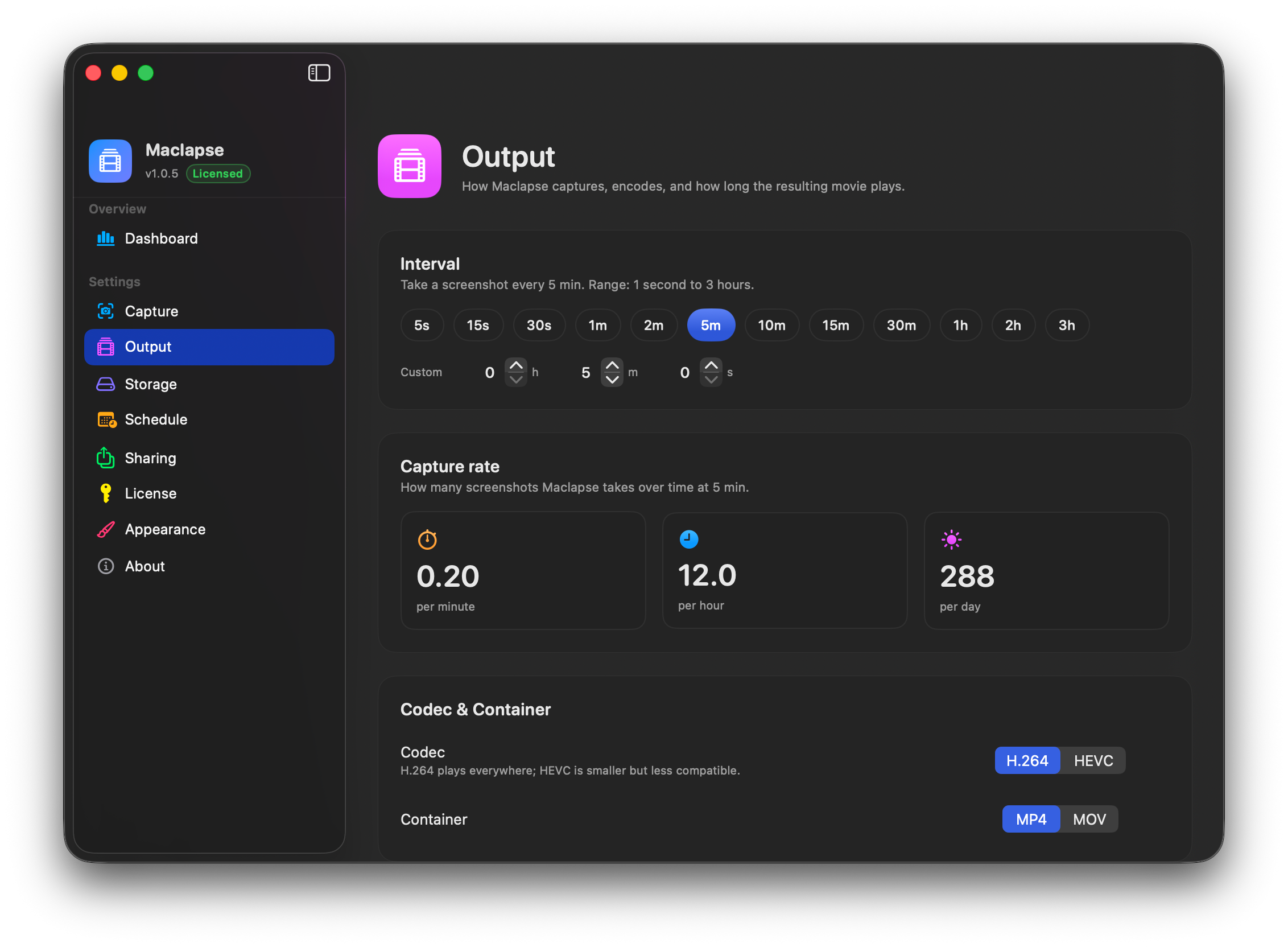Click the Dashboard bar chart icon

click(x=105, y=238)
